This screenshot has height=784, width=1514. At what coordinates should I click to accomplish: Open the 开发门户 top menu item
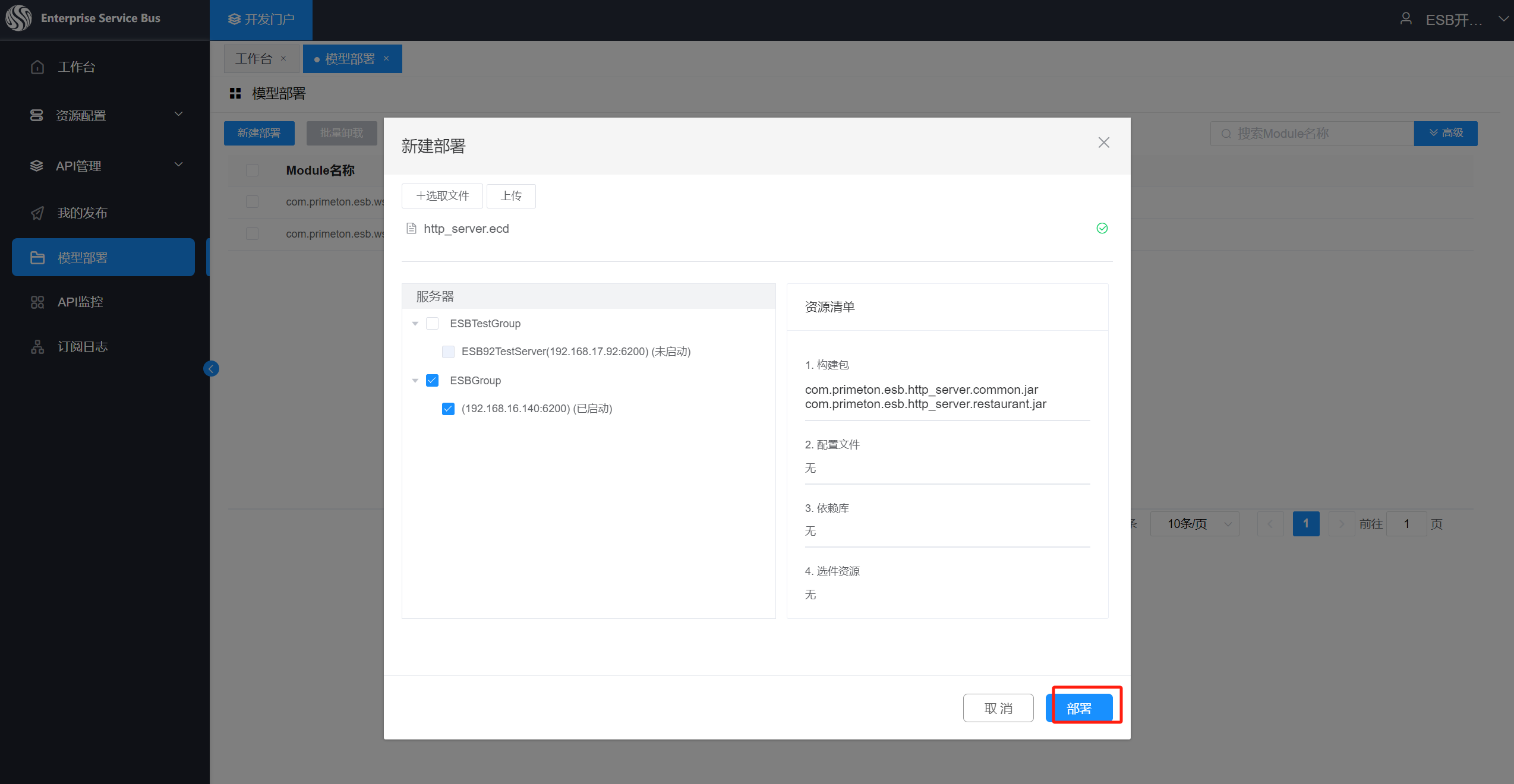pos(261,20)
